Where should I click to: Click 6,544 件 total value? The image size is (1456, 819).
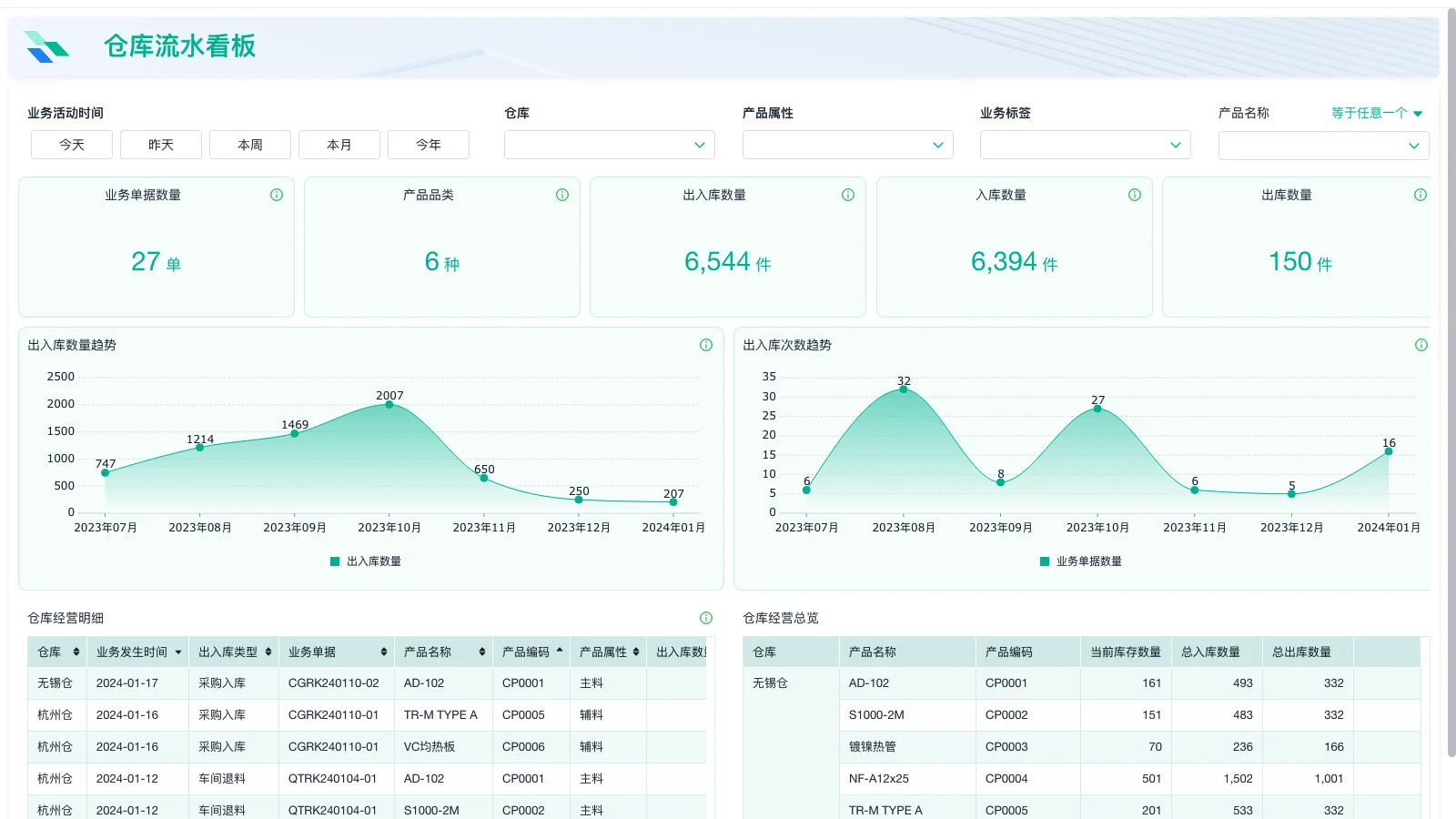click(x=728, y=262)
